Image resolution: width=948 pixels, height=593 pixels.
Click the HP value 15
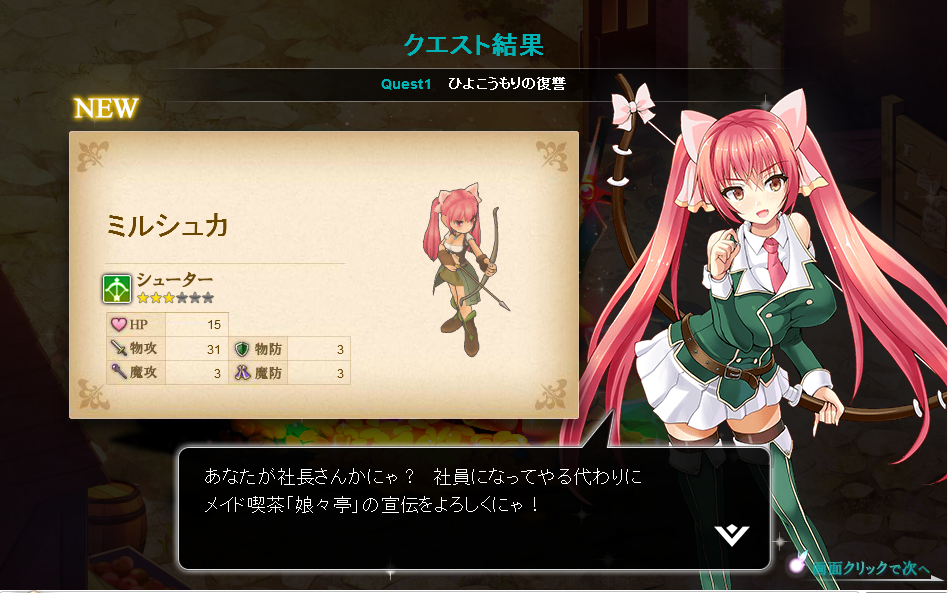[214, 325]
